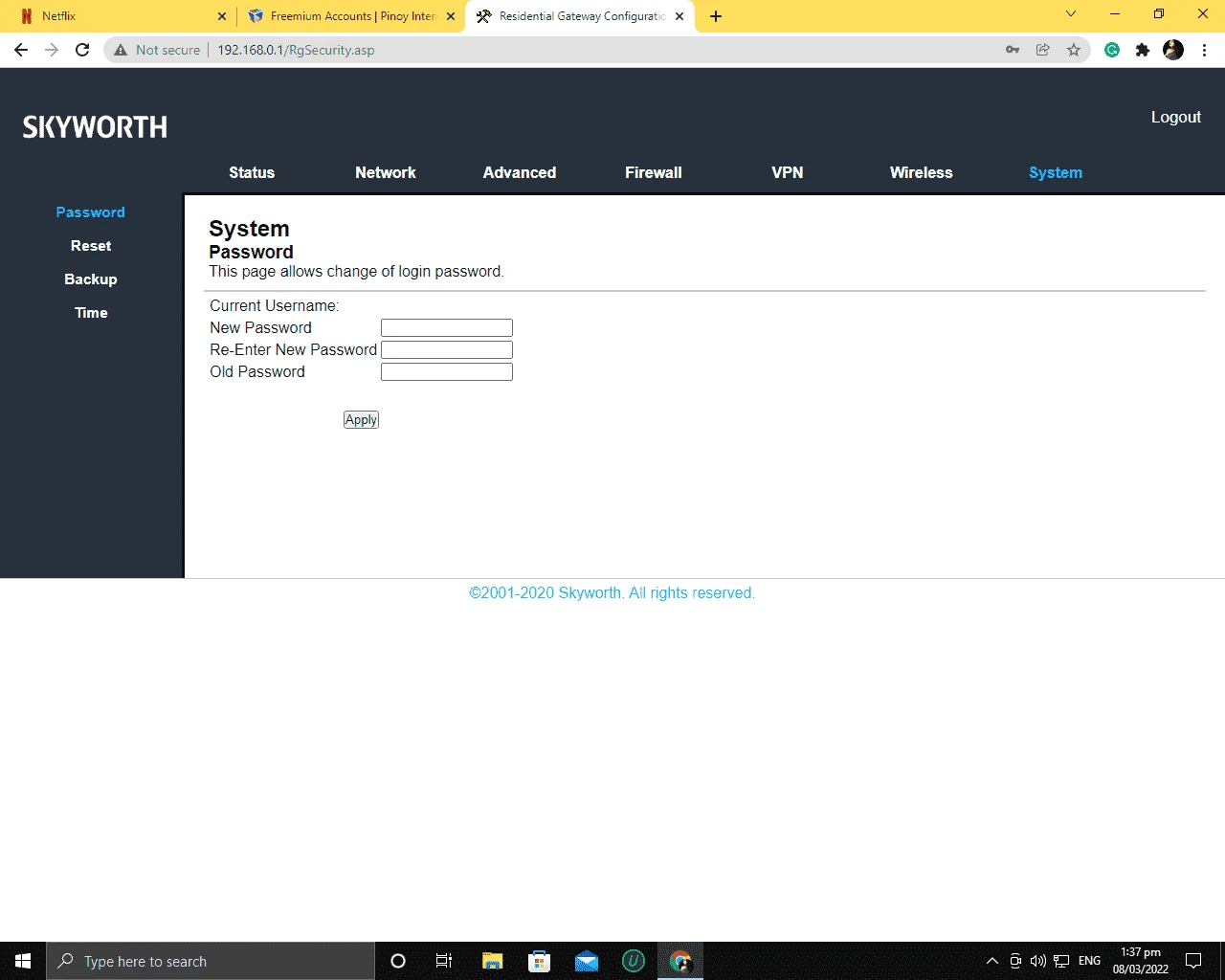Go back with the browser back arrow
Screen dimensions: 1225x980
[x=21, y=50]
